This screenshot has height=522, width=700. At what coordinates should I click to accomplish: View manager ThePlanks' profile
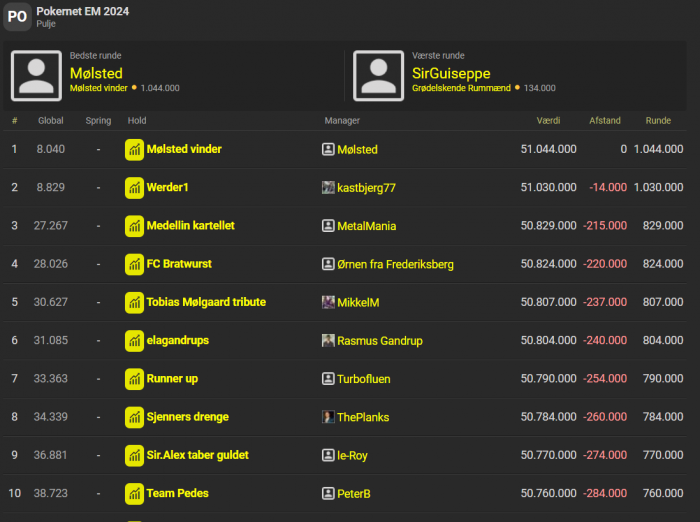coord(363,418)
